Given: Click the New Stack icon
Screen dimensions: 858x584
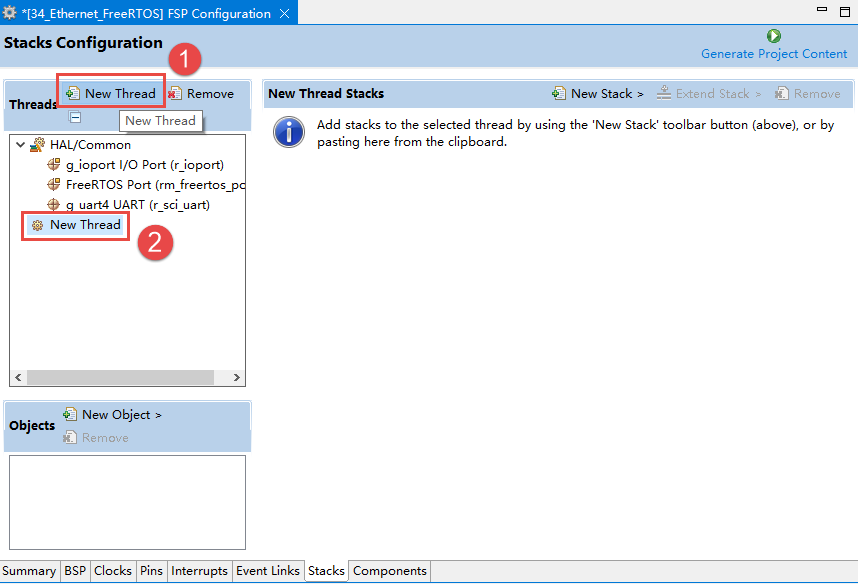Looking at the screenshot, I should click(559, 94).
